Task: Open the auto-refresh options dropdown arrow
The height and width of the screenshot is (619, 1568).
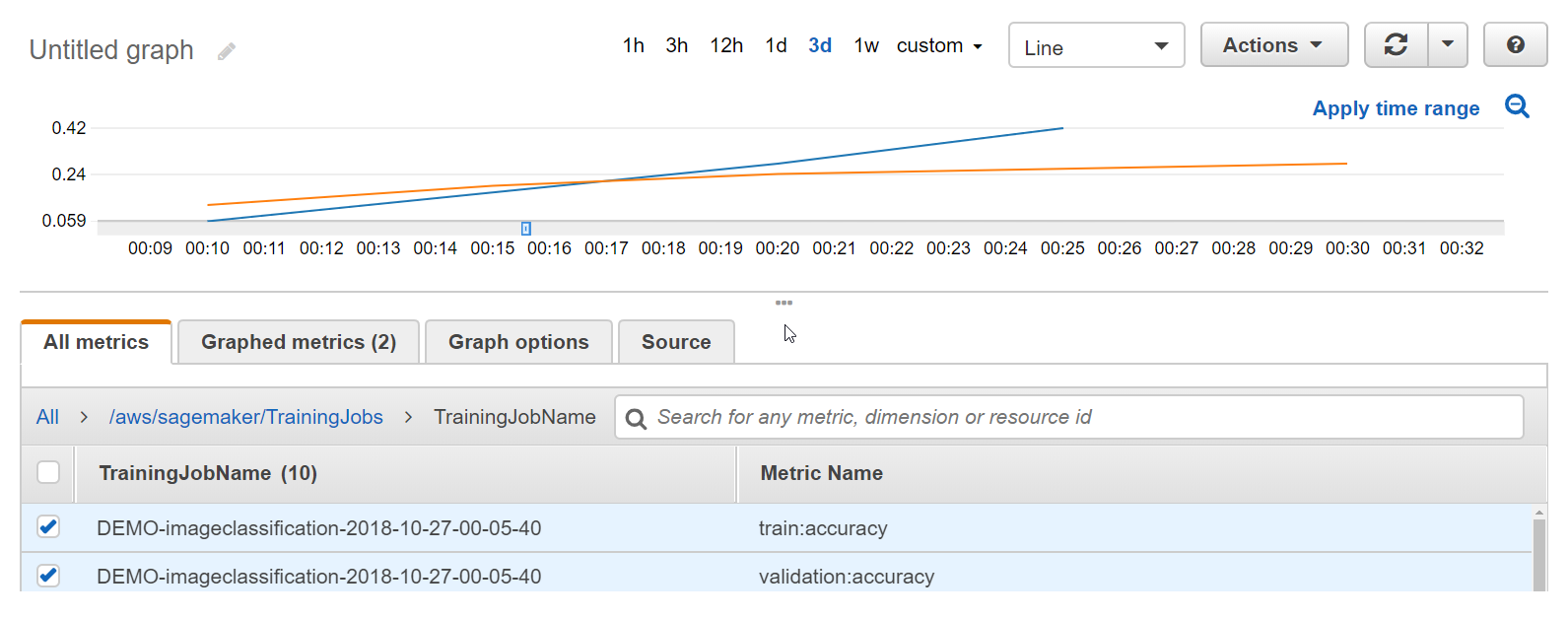Action: (1448, 45)
